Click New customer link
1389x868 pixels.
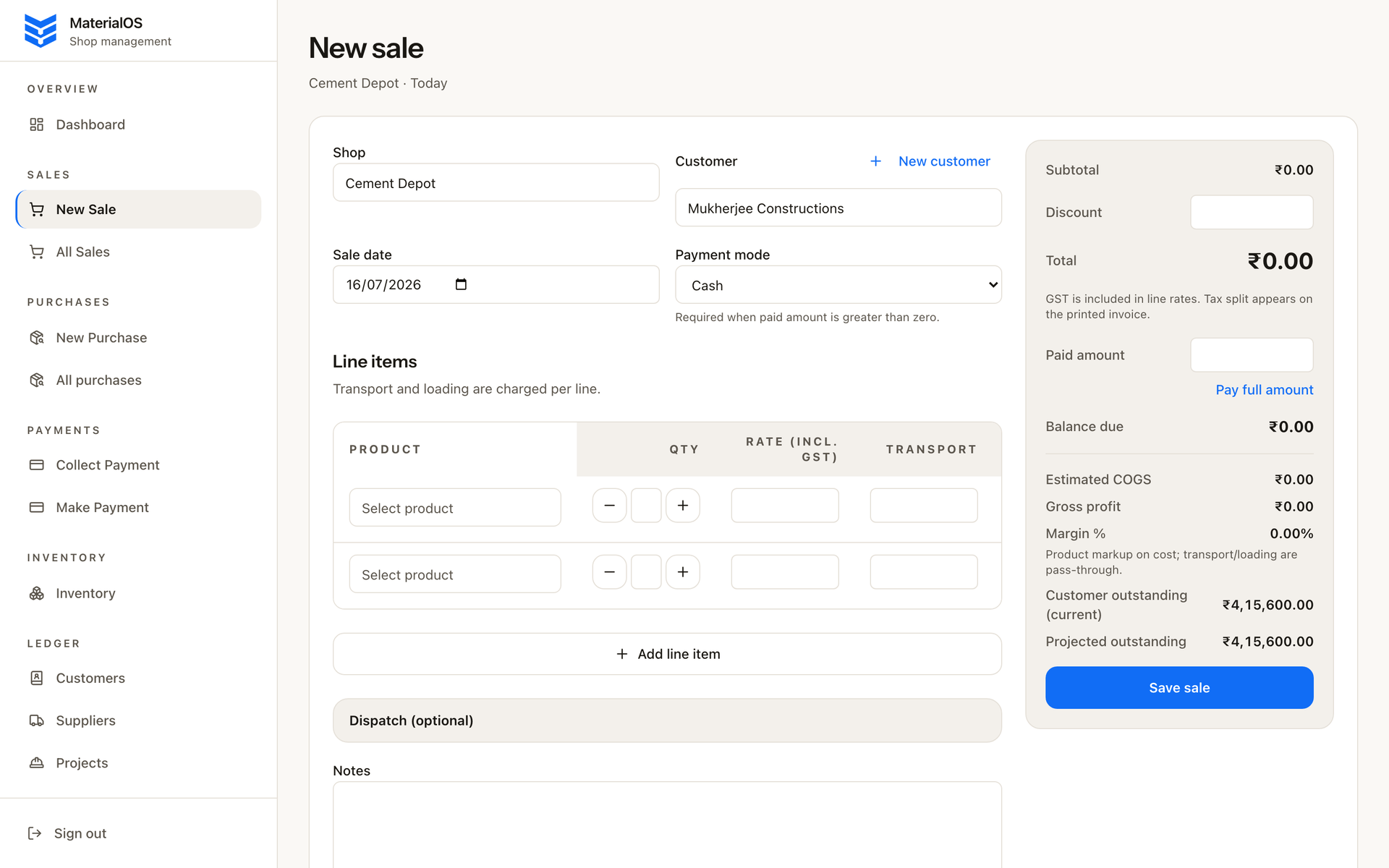(x=944, y=161)
